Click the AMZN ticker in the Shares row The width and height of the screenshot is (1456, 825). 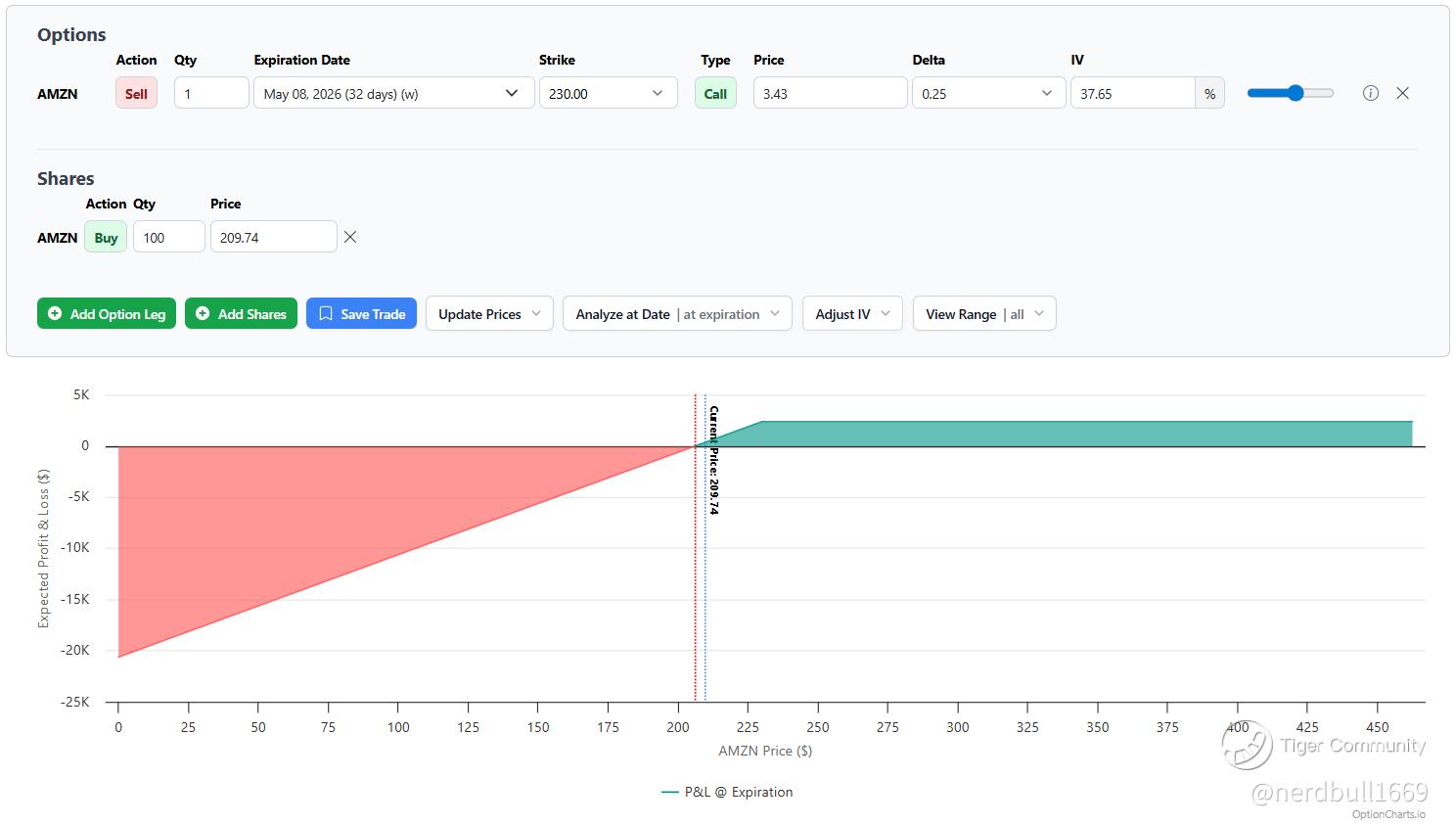[58, 238]
